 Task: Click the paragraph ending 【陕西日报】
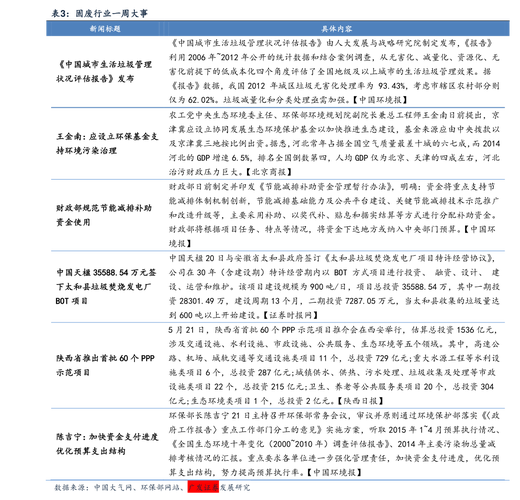[x=334, y=365]
